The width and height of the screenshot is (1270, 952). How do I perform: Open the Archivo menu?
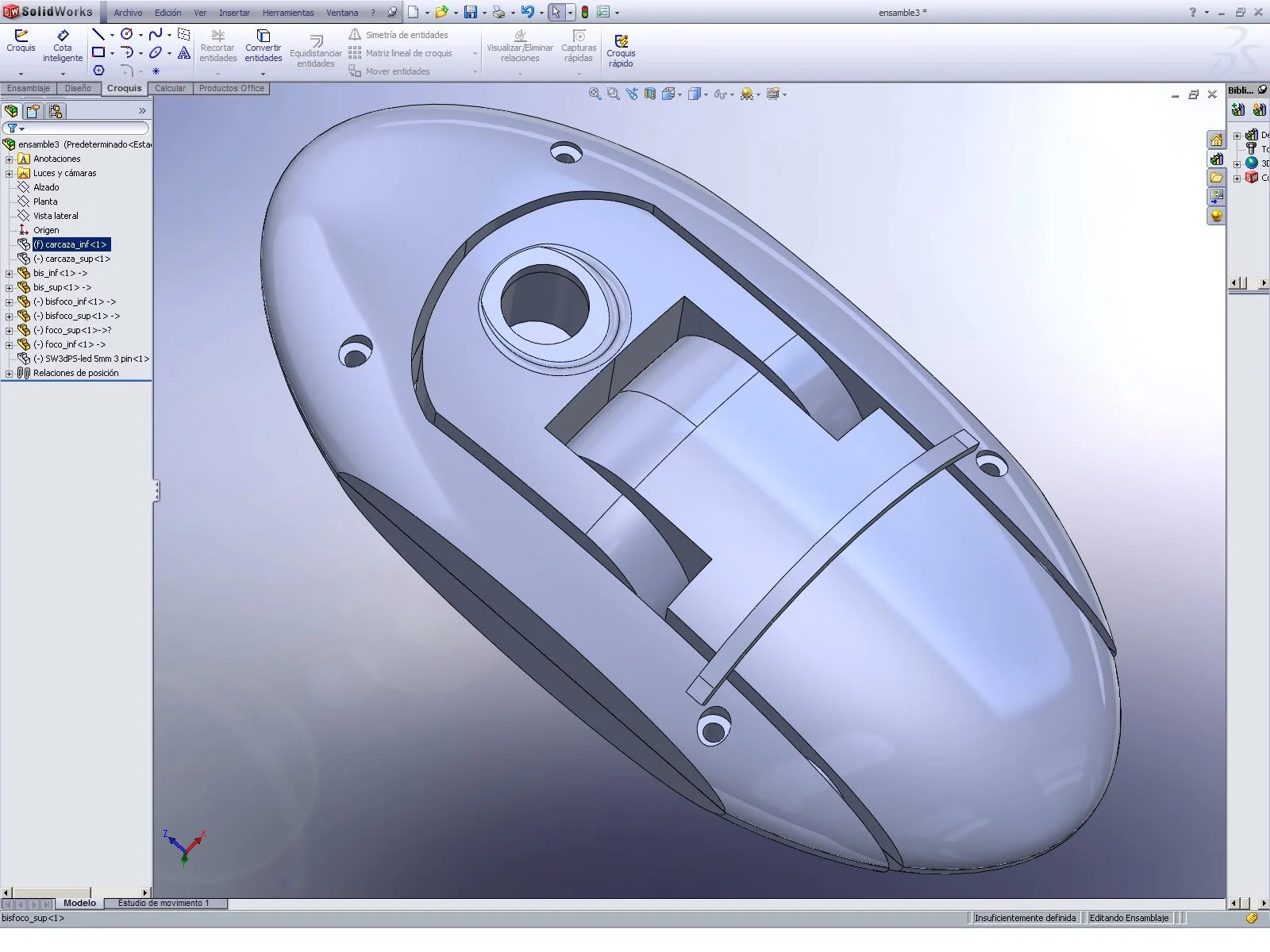pos(128,13)
